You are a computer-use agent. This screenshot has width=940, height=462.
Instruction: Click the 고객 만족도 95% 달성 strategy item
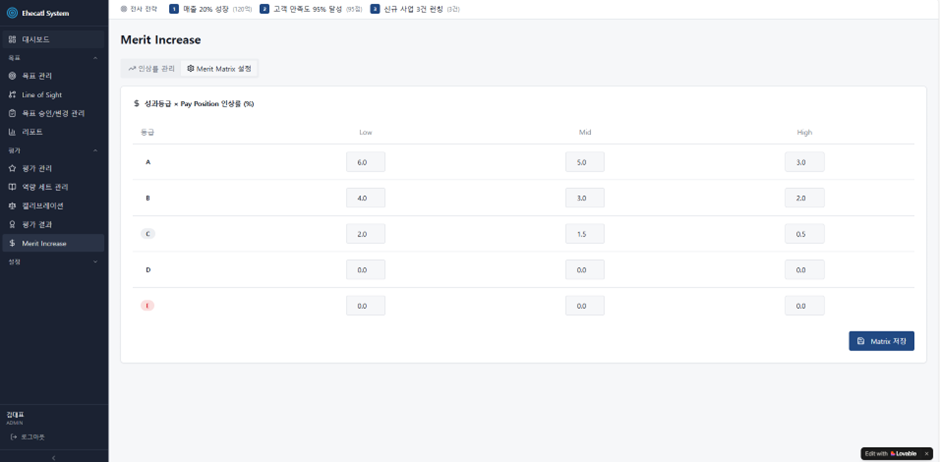click(311, 9)
